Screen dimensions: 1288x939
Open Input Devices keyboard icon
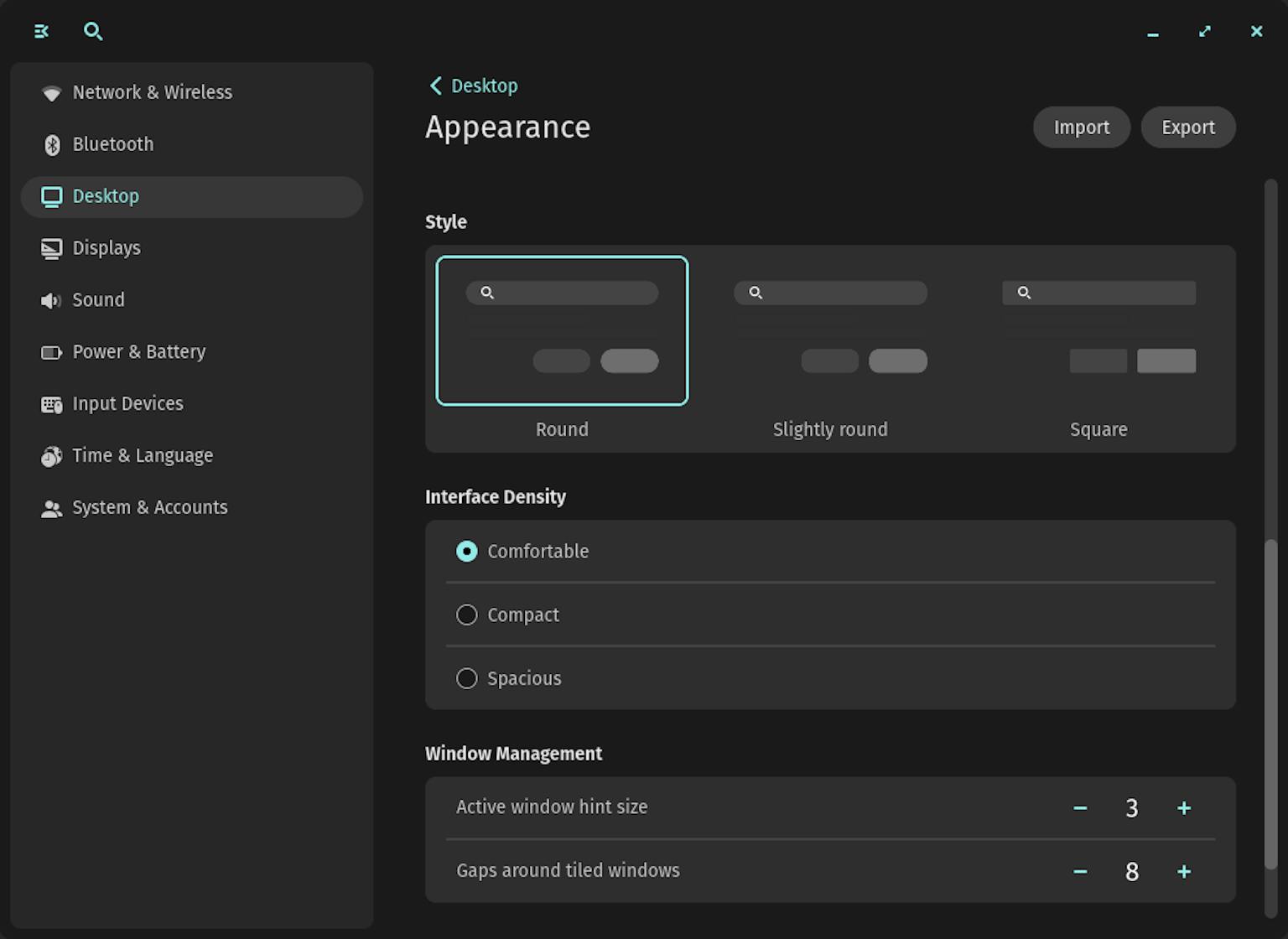click(x=52, y=404)
